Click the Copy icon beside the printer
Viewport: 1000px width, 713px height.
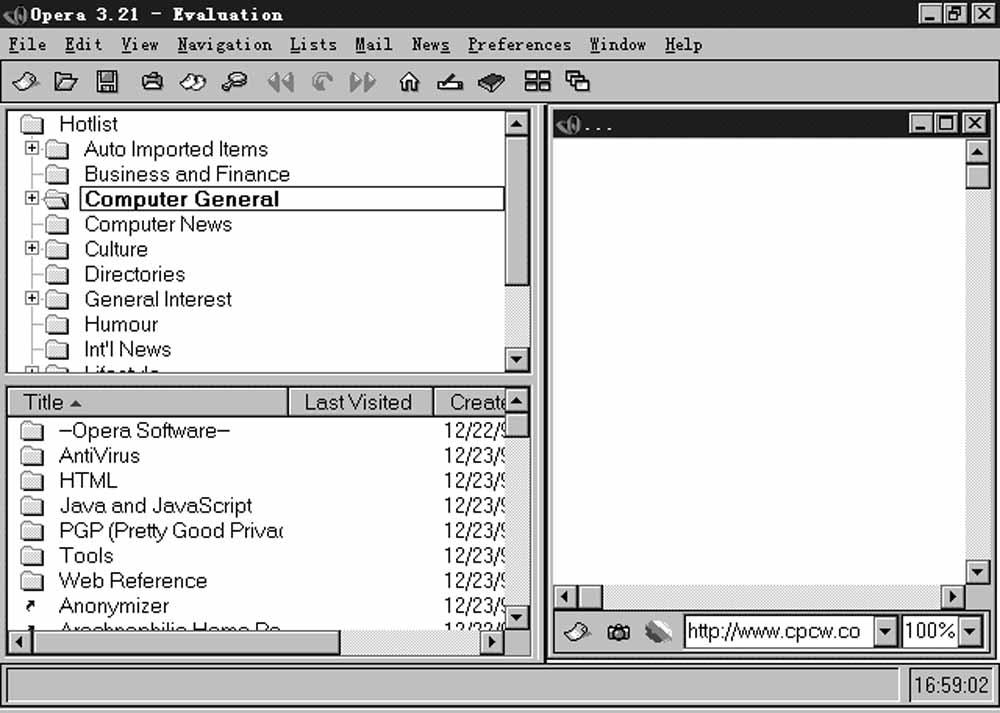[193, 82]
